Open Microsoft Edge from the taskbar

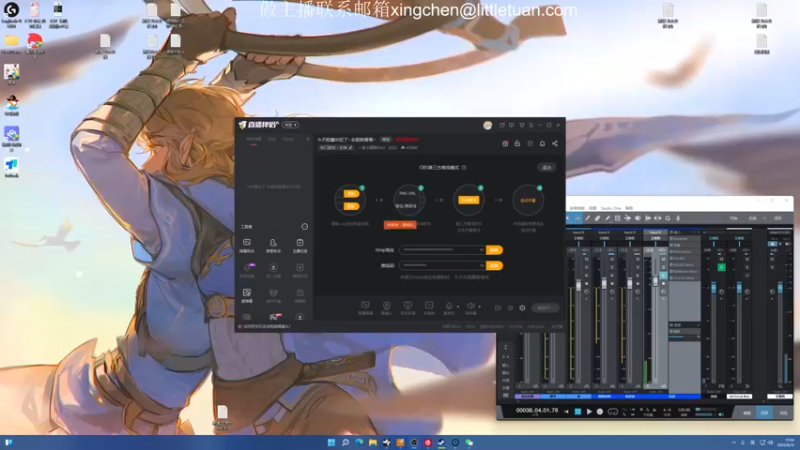[359, 442]
